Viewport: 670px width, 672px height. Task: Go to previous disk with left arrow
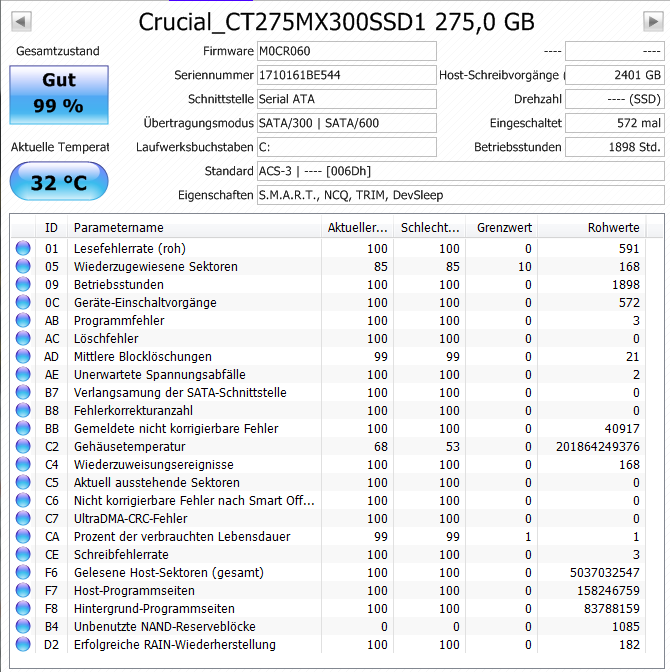coord(21,21)
